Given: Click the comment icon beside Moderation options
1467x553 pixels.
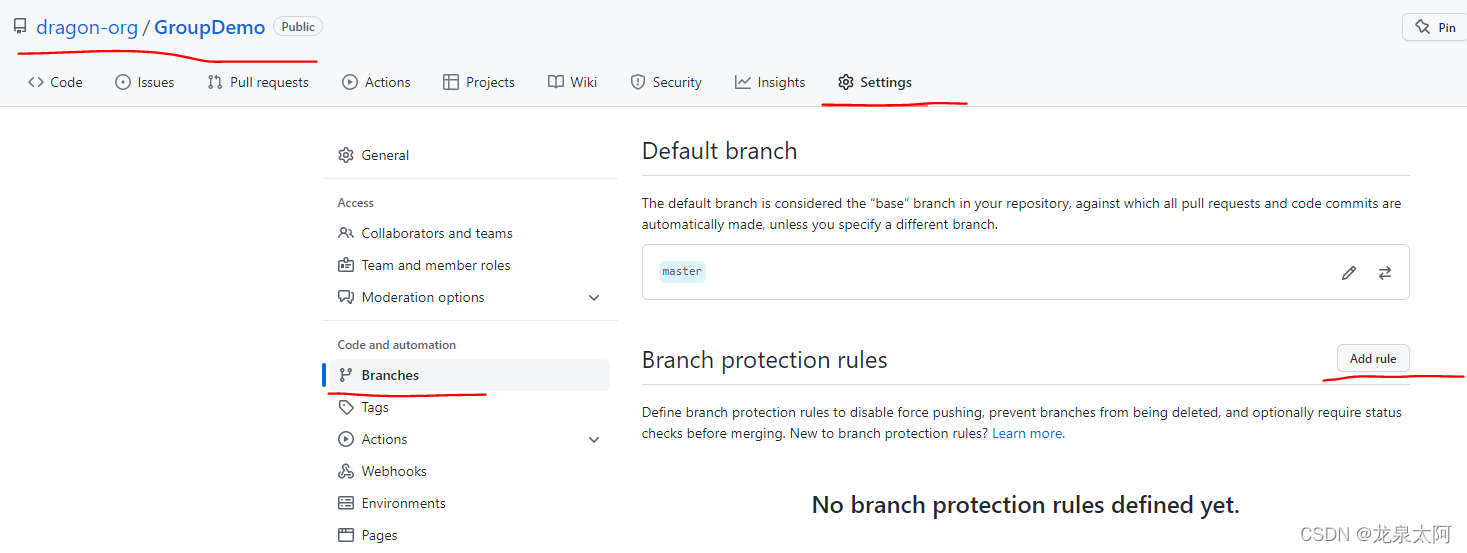Looking at the screenshot, I should click(x=346, y=297).
